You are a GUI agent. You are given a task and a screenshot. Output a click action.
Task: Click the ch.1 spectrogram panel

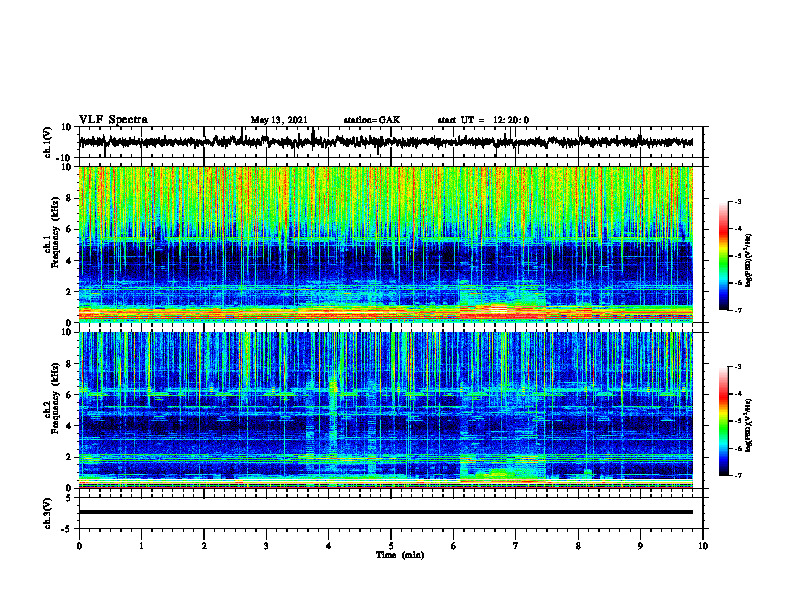pyautogui.click(x=386, y=244)
